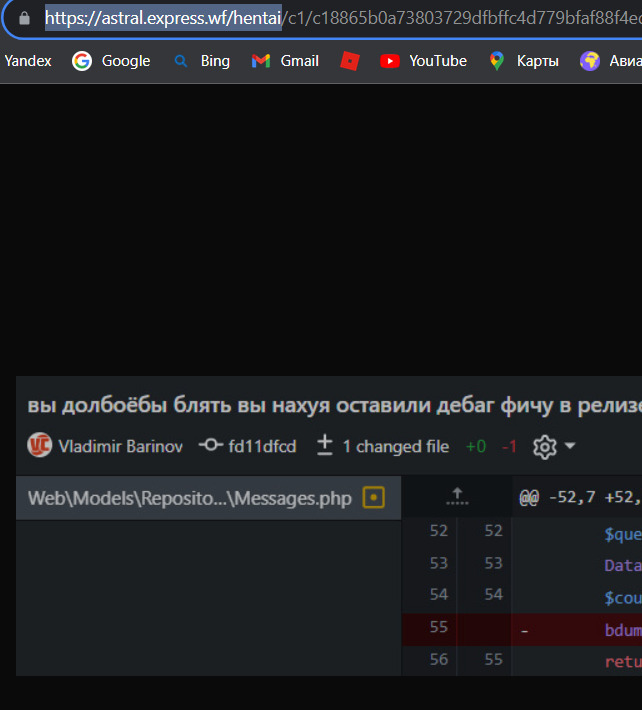Click the purple Авиа bookmark icon
The width and height of the screenshot is (642, 710).
tap(590, 61)
